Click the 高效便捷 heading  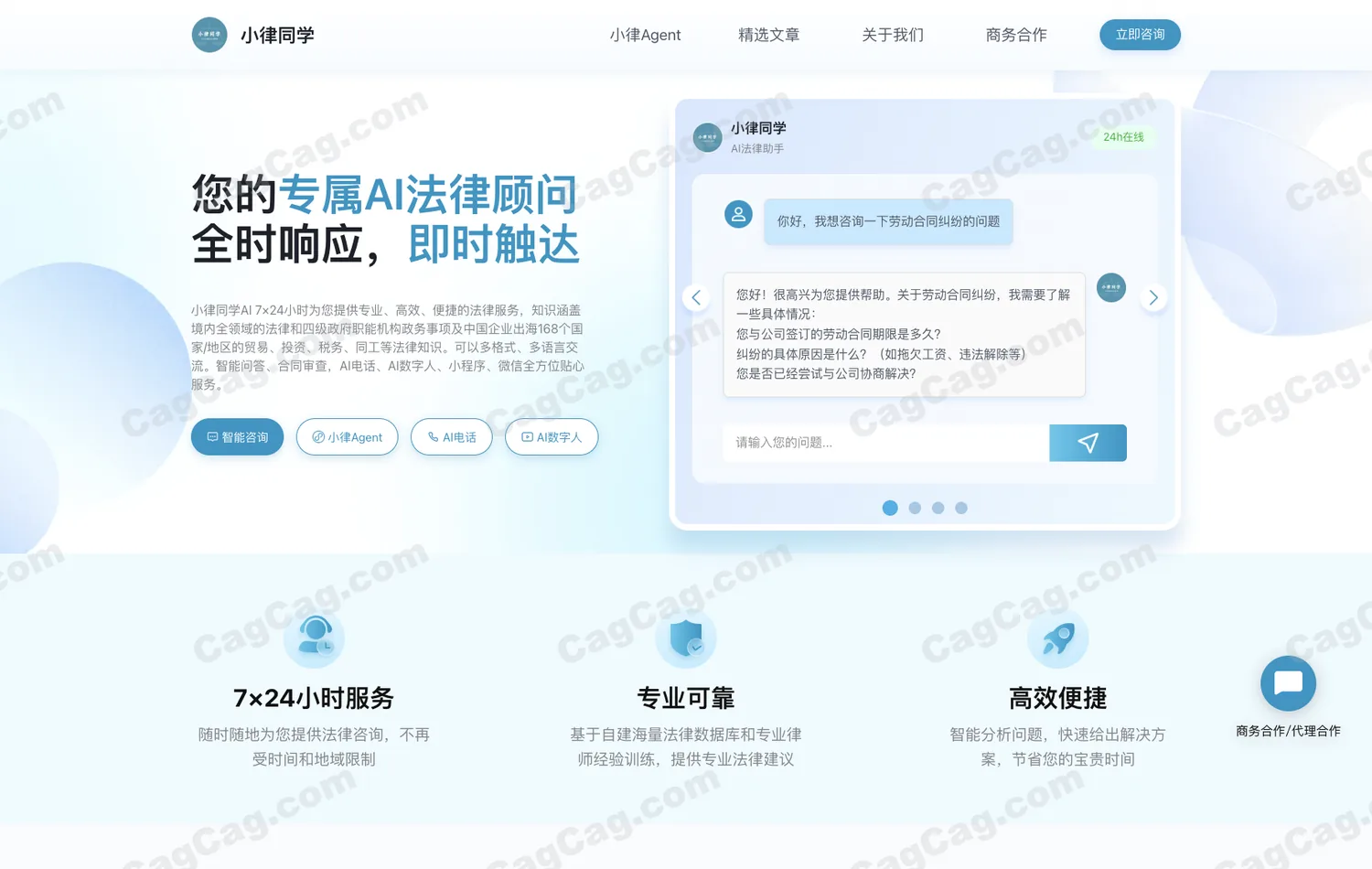point(1058,698)
